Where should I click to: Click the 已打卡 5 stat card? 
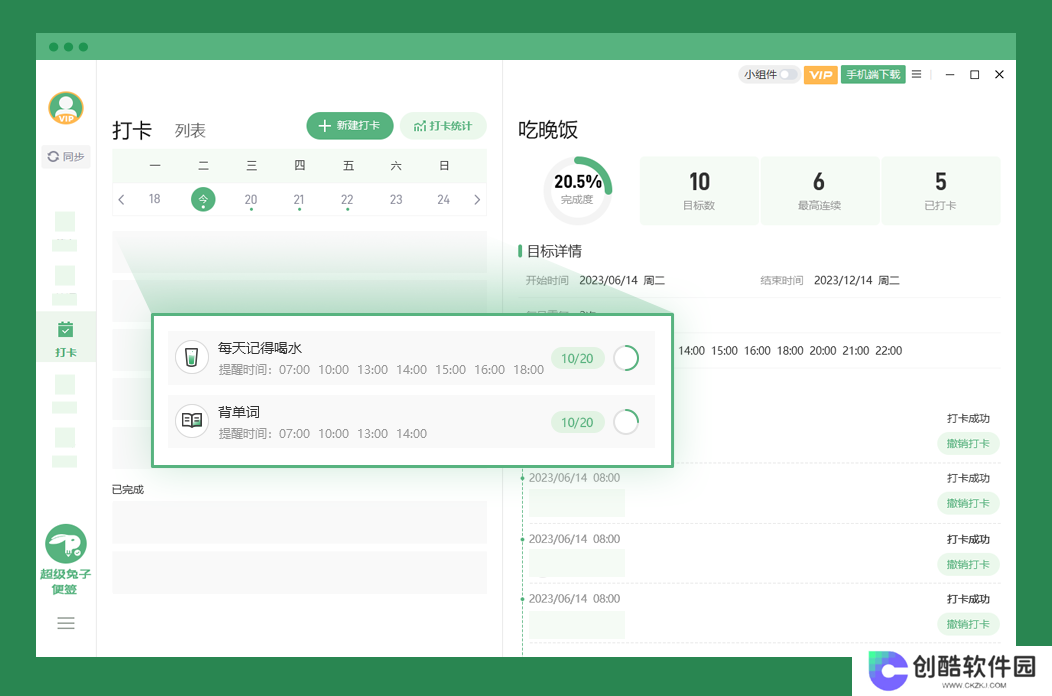(x=941, y=191)
